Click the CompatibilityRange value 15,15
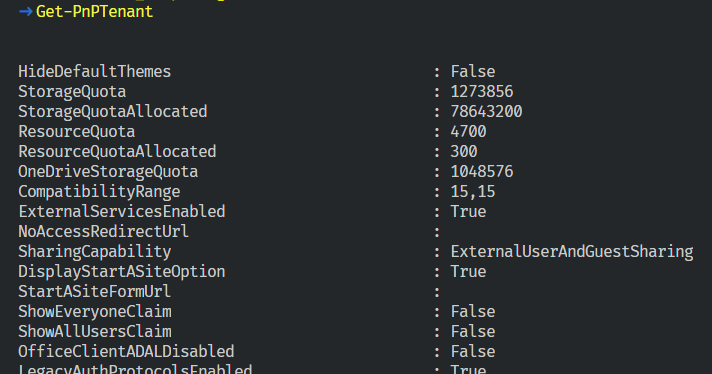Screen dimensions: 712x374 (x=473, y=192)
